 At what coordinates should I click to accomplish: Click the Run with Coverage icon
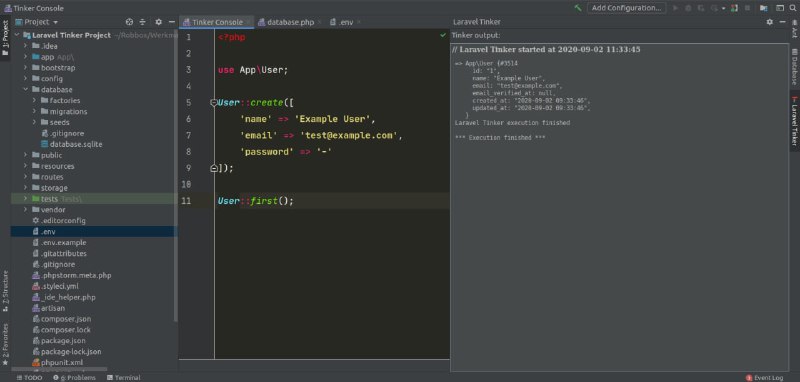pyautogui.click(x=700, y=8)
